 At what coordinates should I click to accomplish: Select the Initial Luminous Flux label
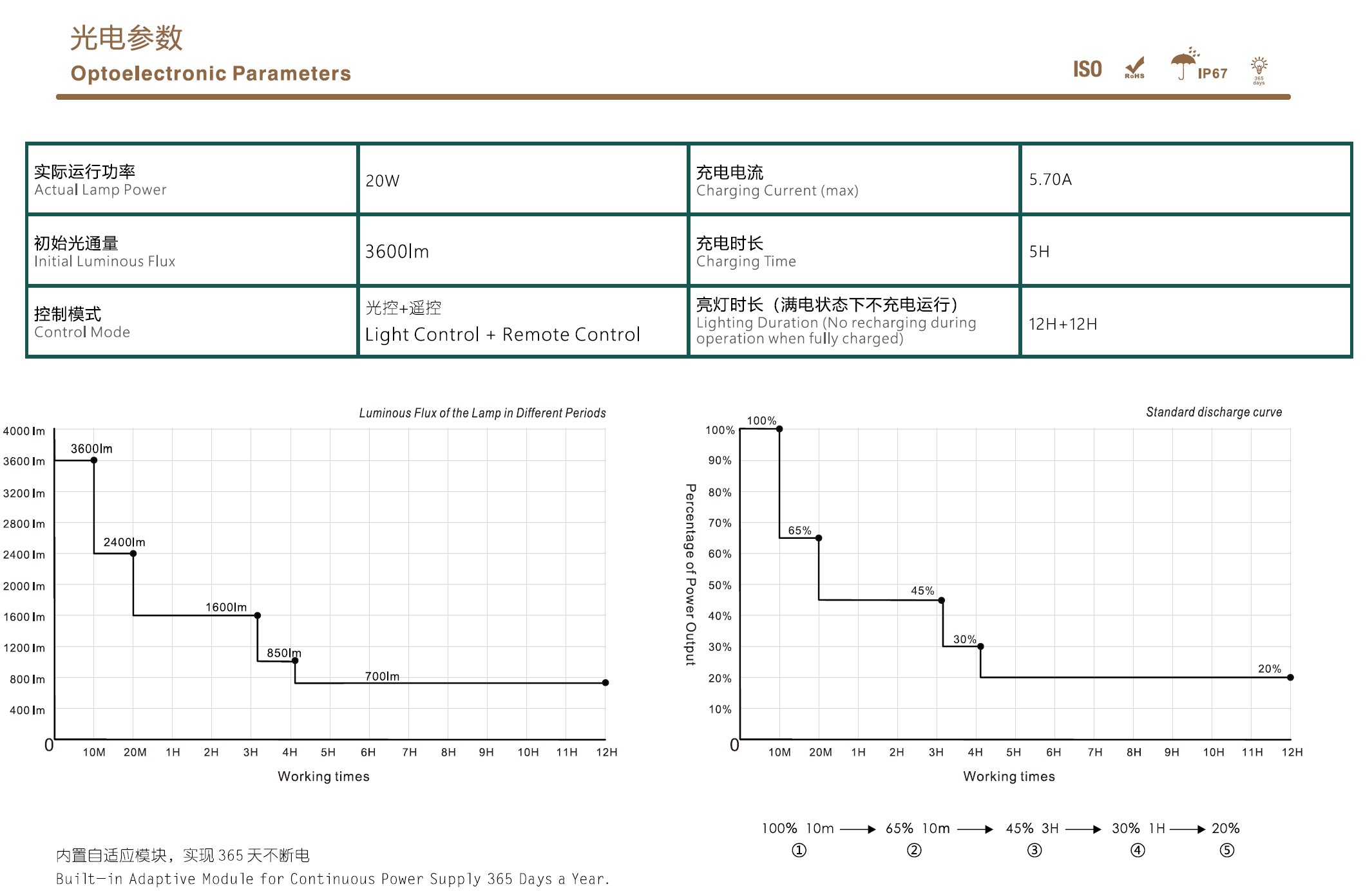(x=104, y=261)
